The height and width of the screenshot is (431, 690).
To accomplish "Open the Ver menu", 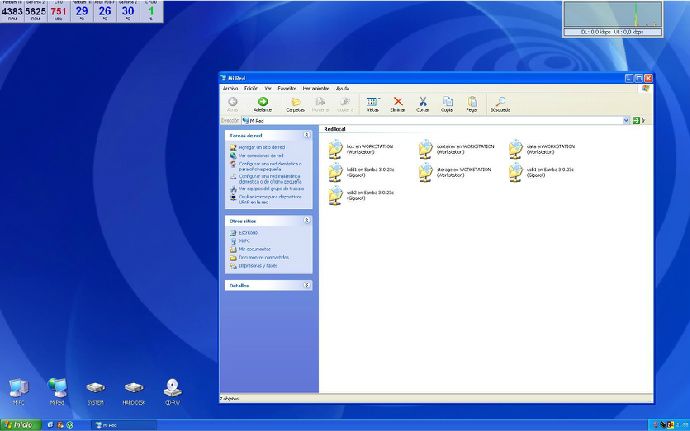I will tap(268, 88).
